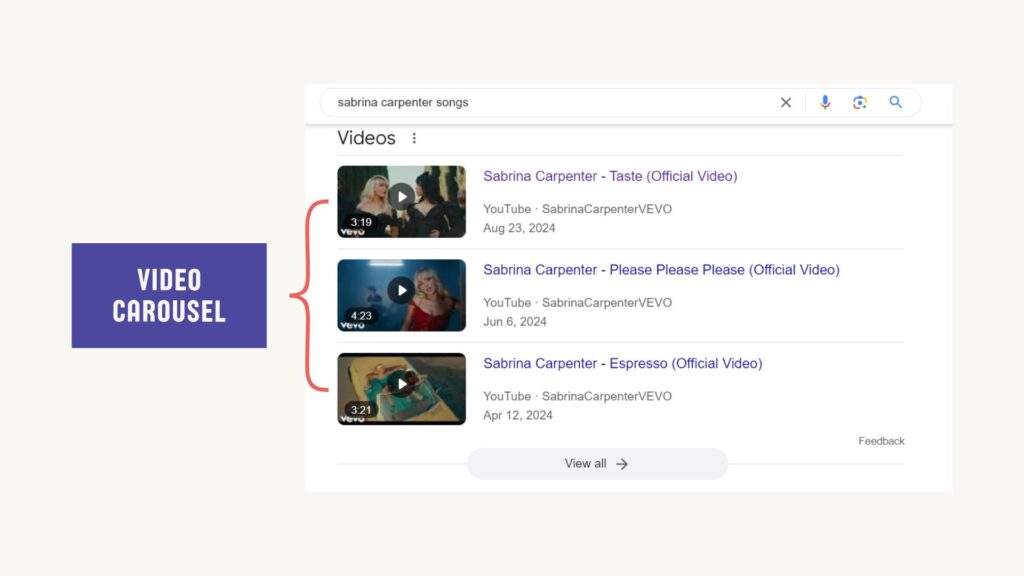Image resolution: width=1024 pixels, height=576 pixels.
Task: Click the Aug 23, 2024 date text
Action: coord(519,228)
